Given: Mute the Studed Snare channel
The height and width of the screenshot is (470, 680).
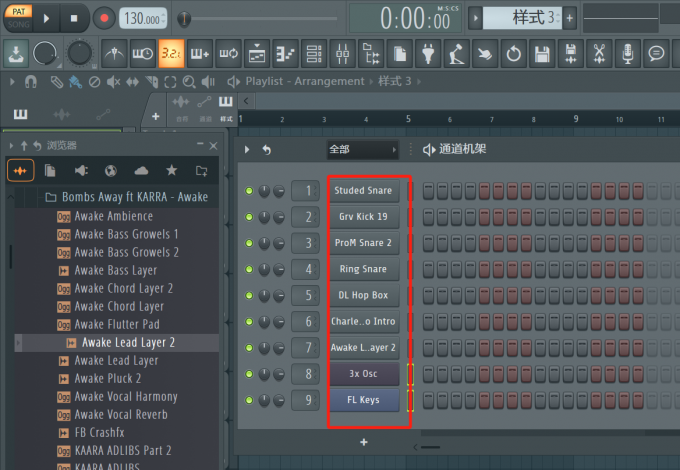Looking at the screenshot, I should pos(249,190).
